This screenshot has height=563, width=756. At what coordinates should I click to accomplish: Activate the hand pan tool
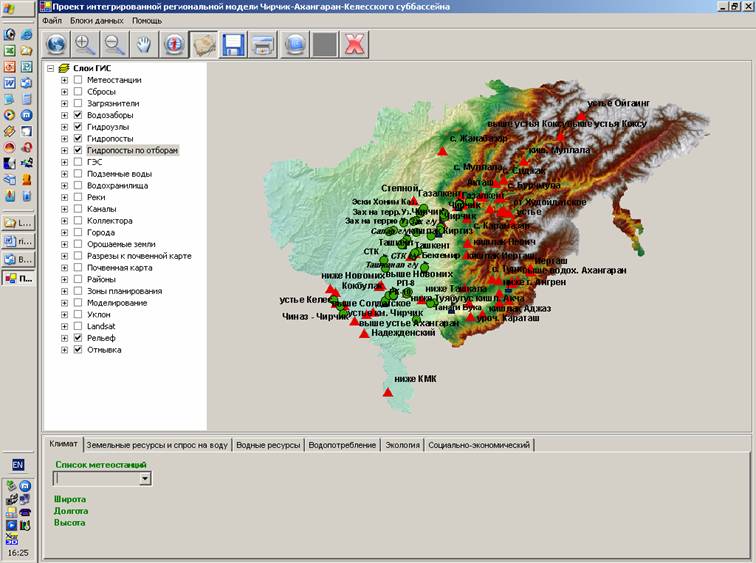(145, 45)
